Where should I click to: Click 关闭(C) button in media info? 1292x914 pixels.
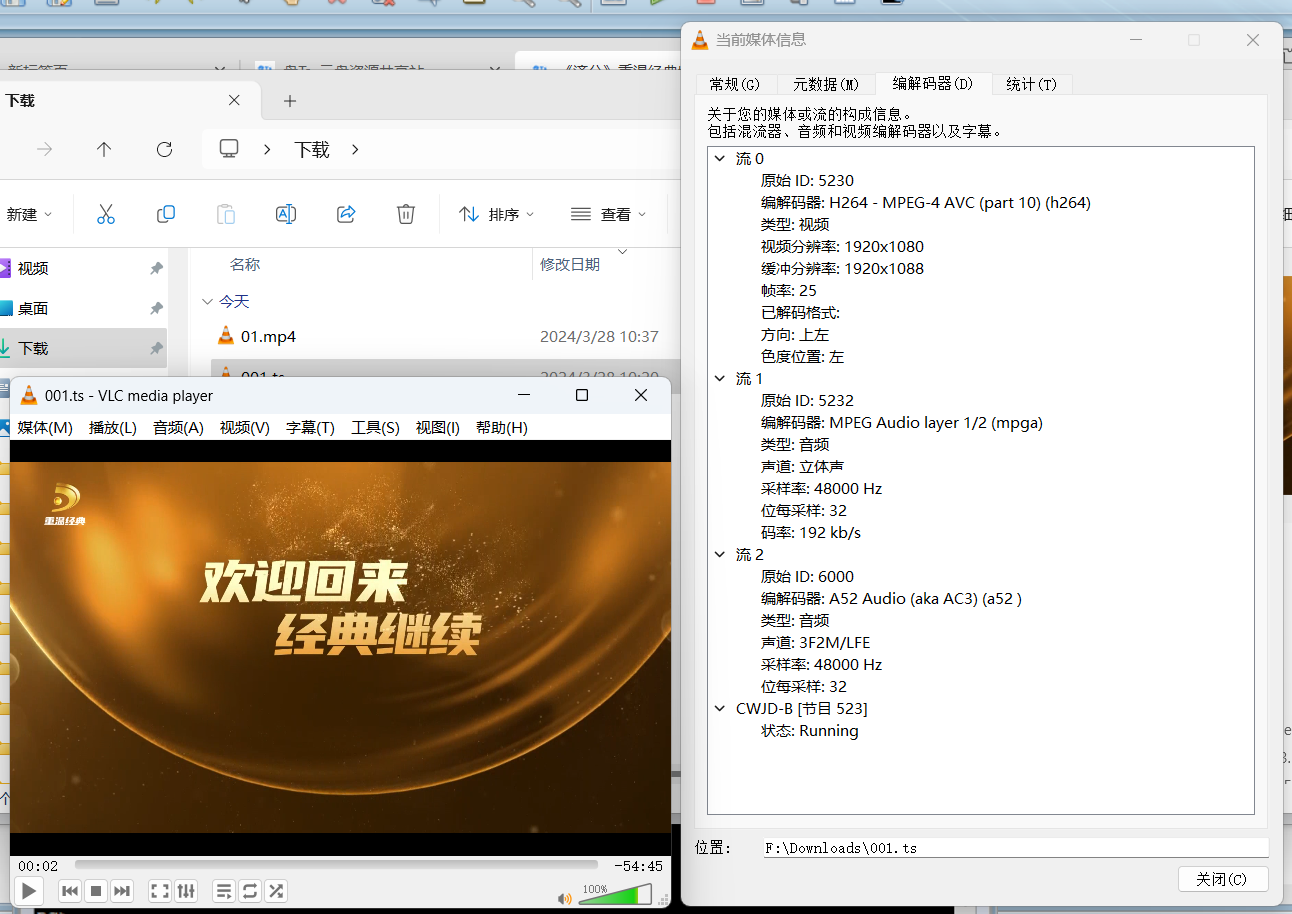pyautogui.click(x=1223, y=879)
